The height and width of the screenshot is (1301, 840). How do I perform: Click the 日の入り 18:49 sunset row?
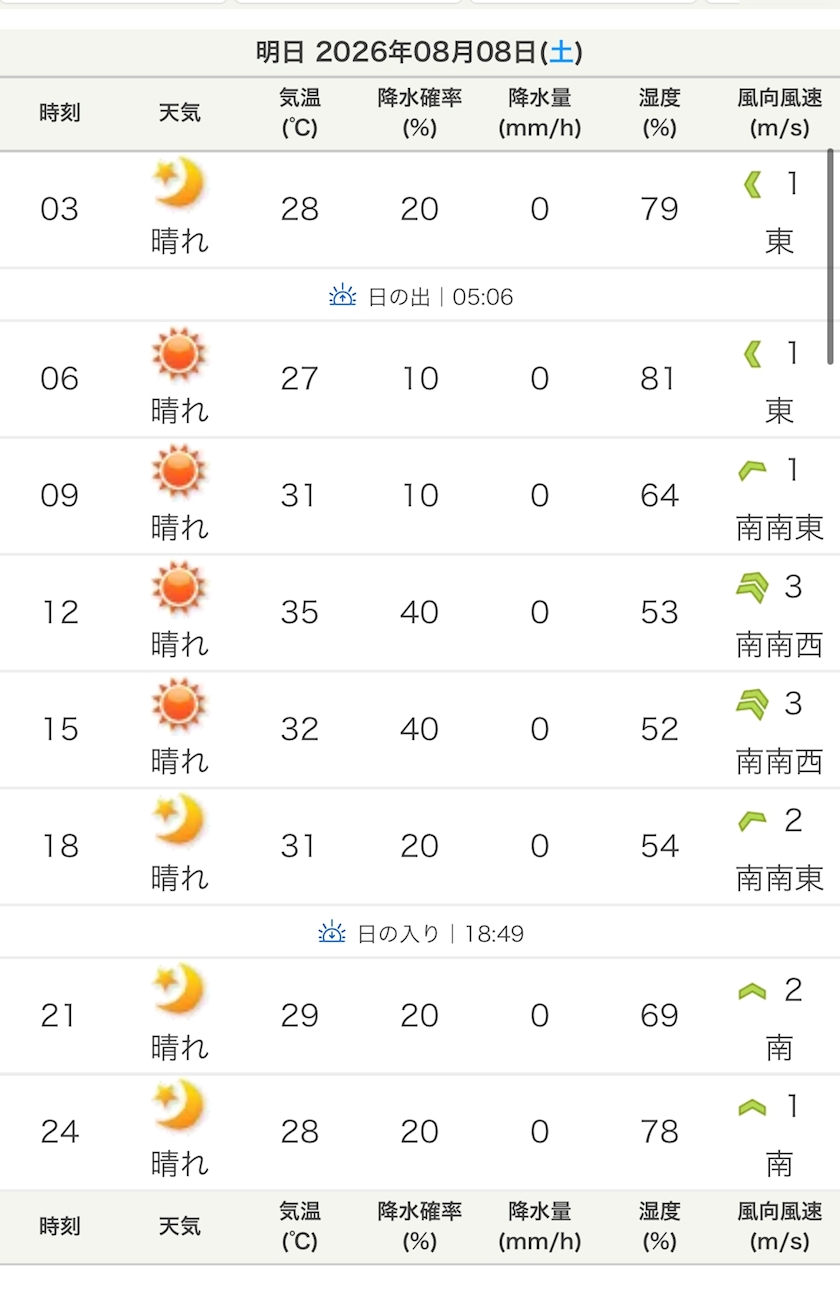[x=420, y=933]
